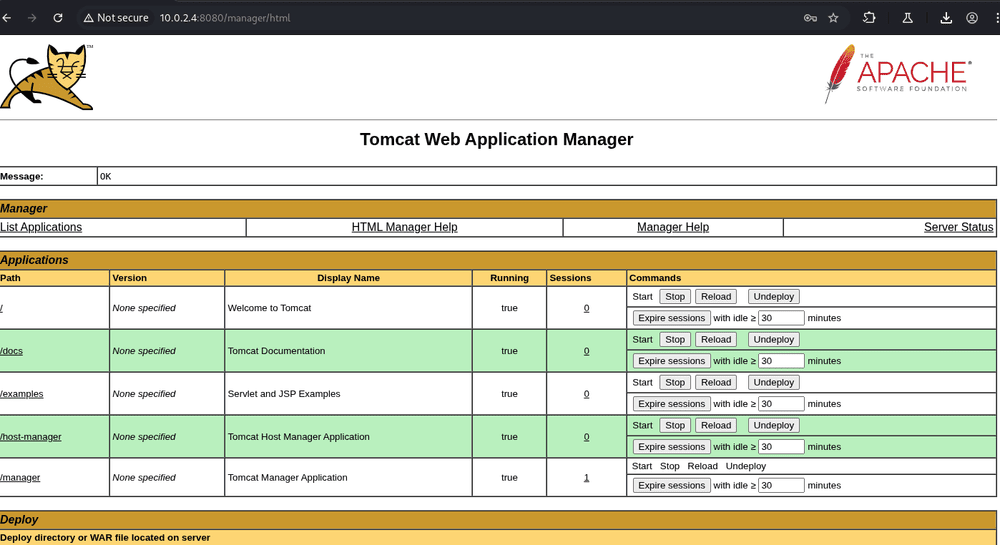Reload the /docs application
This screenshot has width=1000, height=545.
coord(716,339)
